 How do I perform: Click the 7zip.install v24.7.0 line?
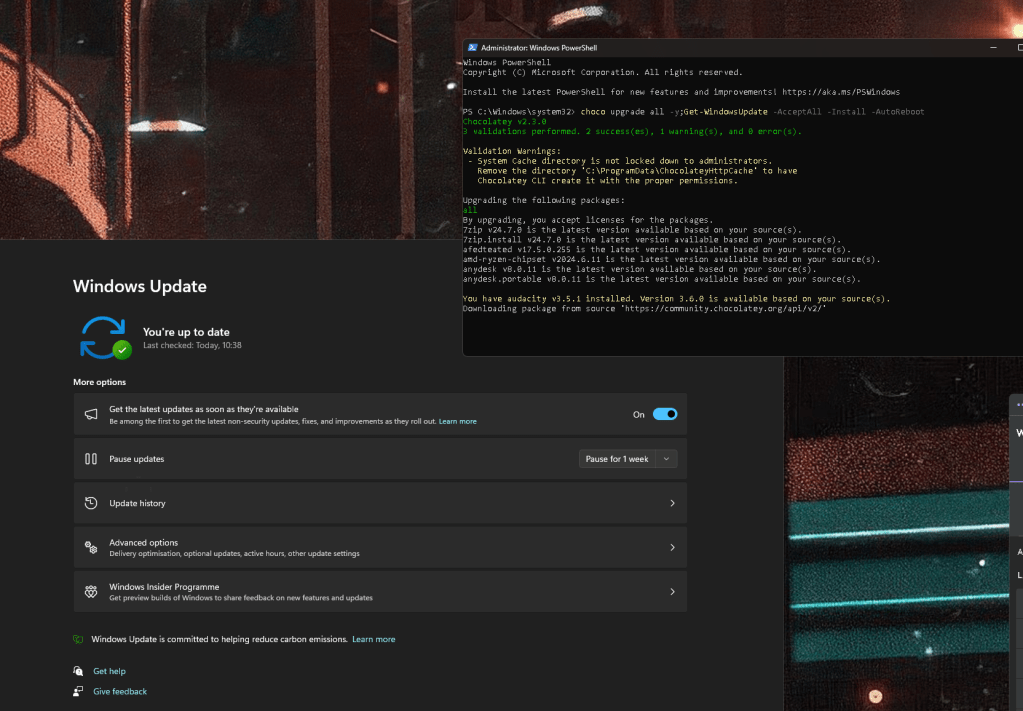pos(652,239)
